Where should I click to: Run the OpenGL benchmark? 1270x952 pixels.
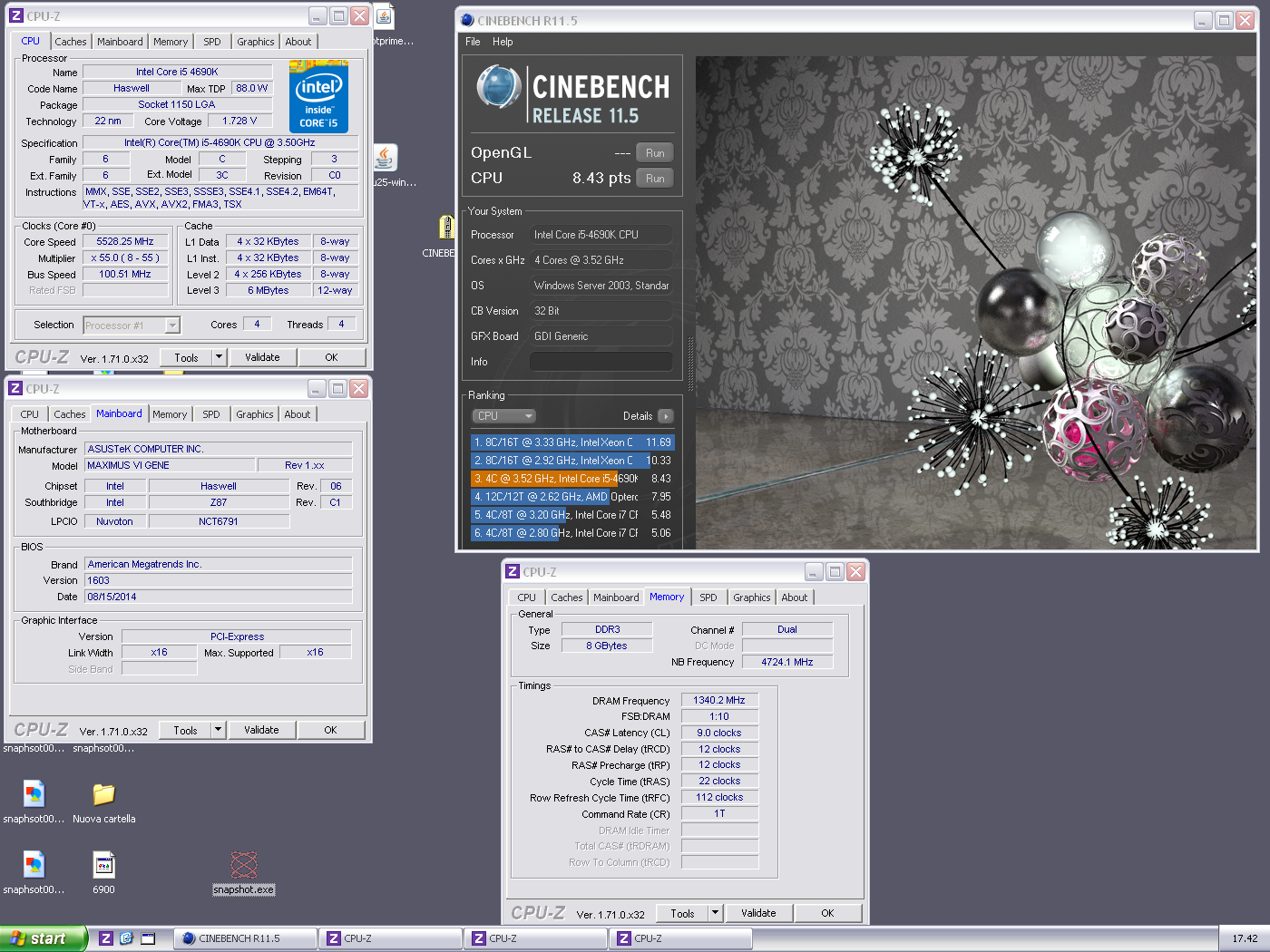pyautogui.click(x=655, y=153)
